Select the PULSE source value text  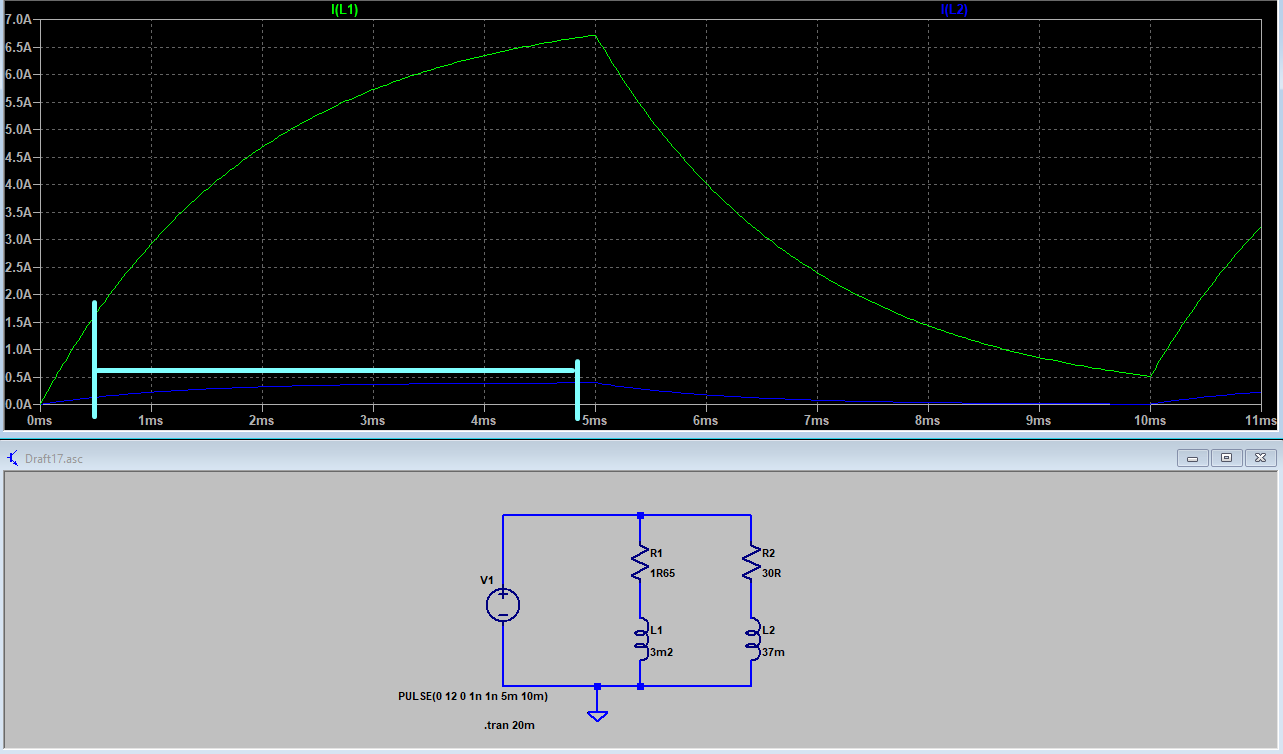coord(472,696)
